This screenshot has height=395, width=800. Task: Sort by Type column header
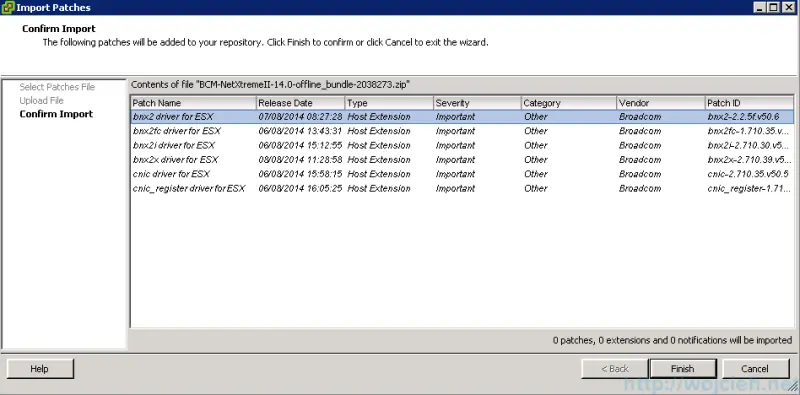[389, 103]
